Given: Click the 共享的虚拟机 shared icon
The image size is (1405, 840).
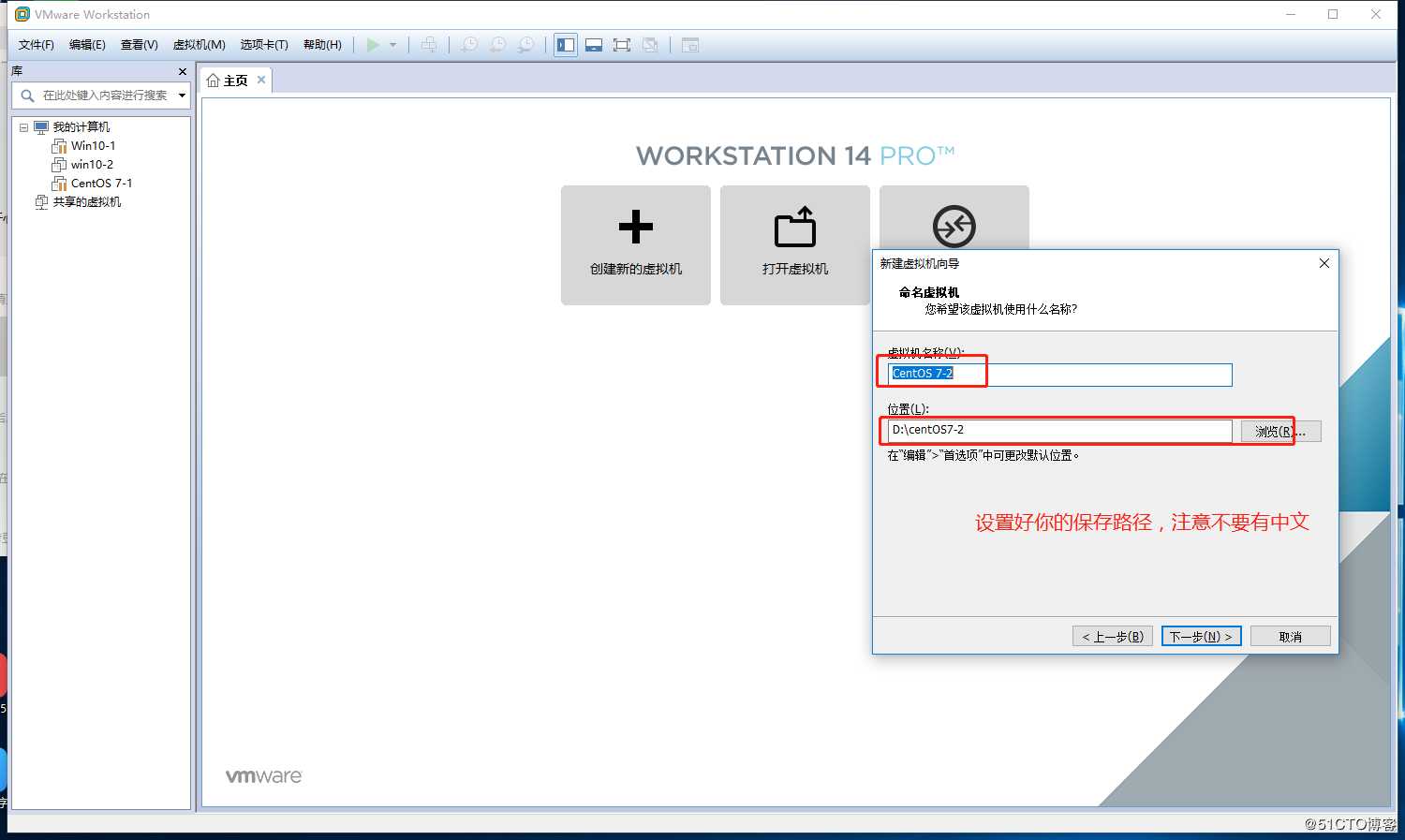Looking at the screenshot, I should point(41,202).
